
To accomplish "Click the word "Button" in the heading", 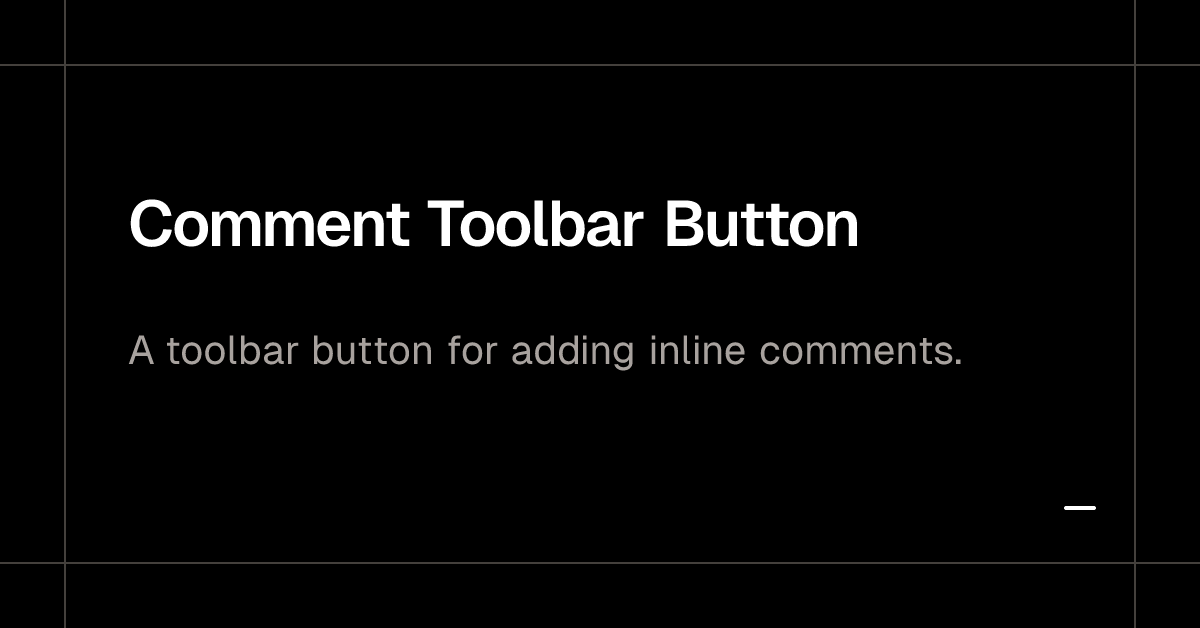I will point(761,224).
